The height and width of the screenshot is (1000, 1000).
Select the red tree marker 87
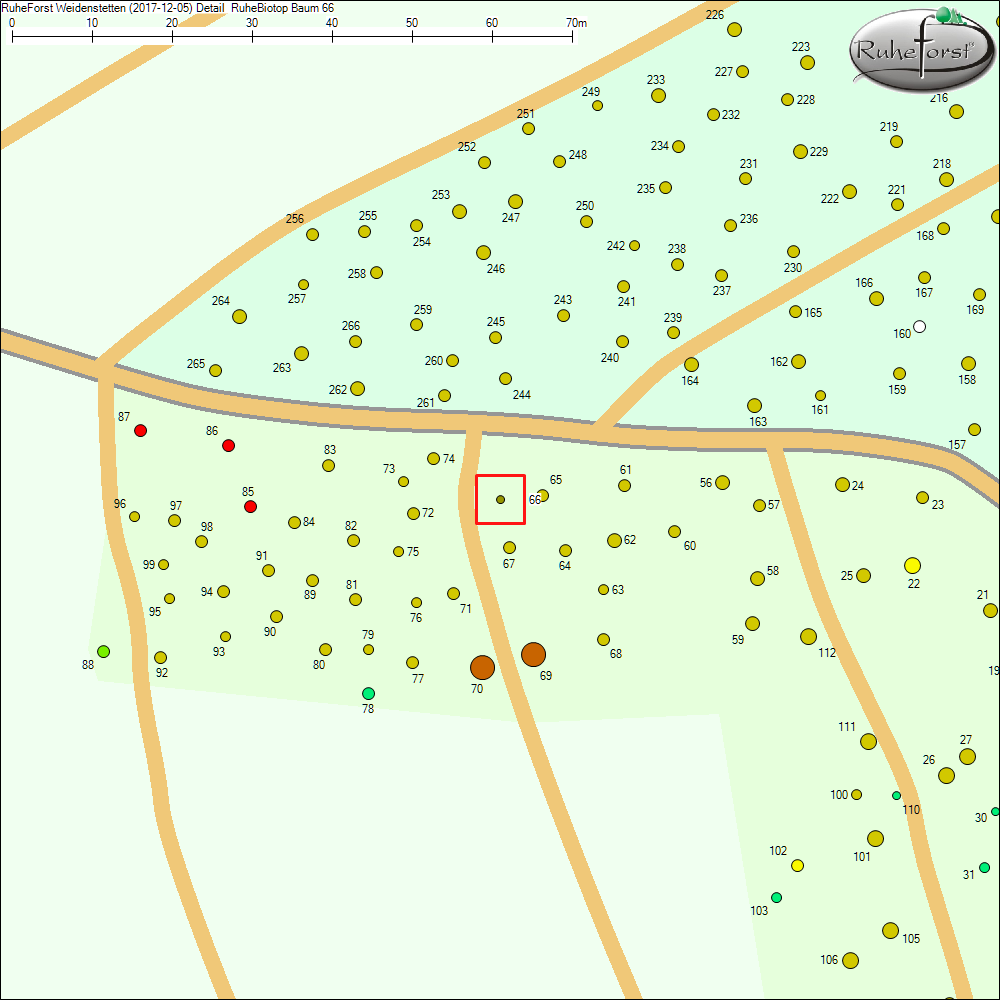pos(141,430)
